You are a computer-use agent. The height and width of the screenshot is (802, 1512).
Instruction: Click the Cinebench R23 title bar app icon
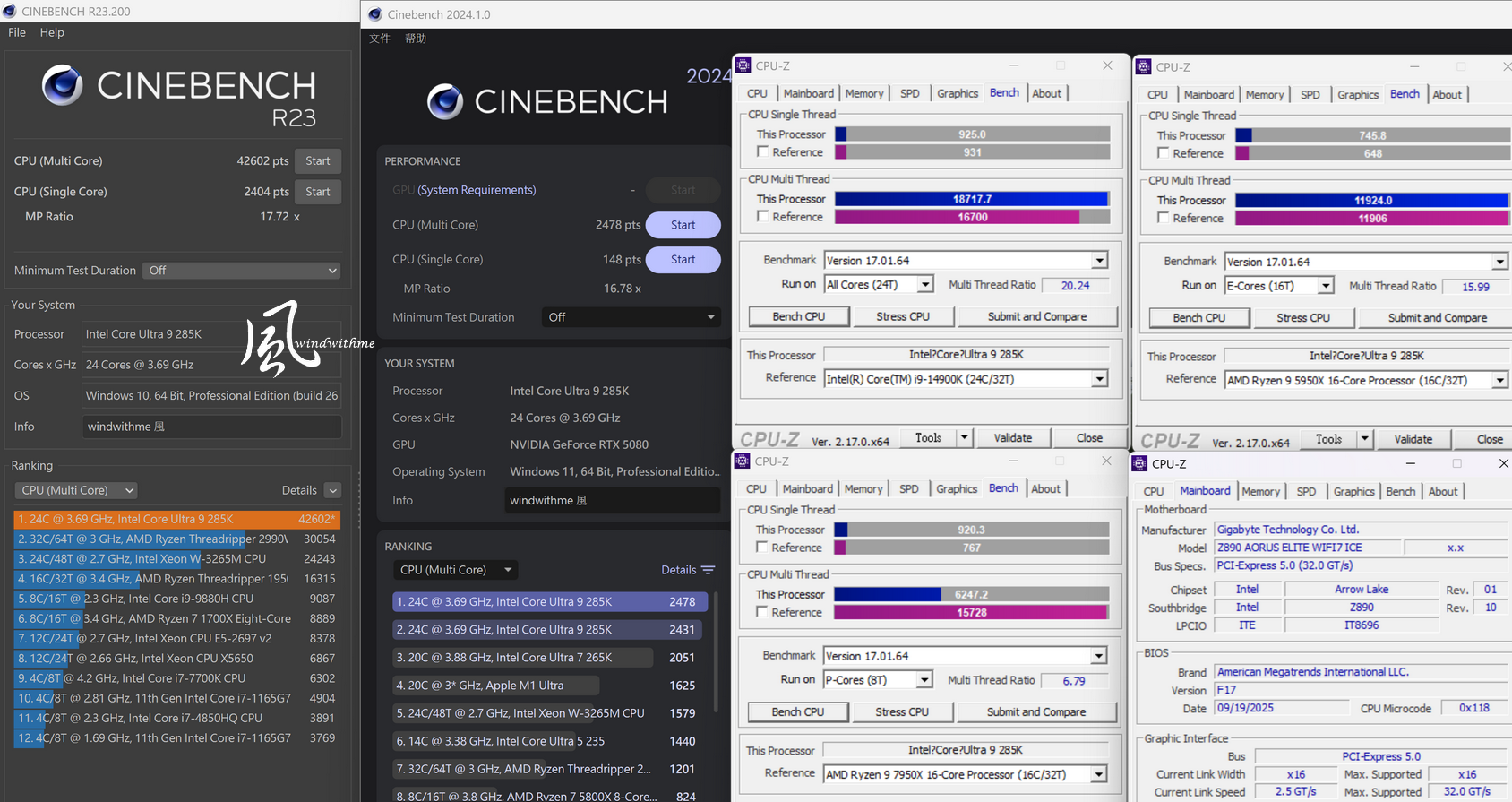pyautogui.click(x=10, y=12)
